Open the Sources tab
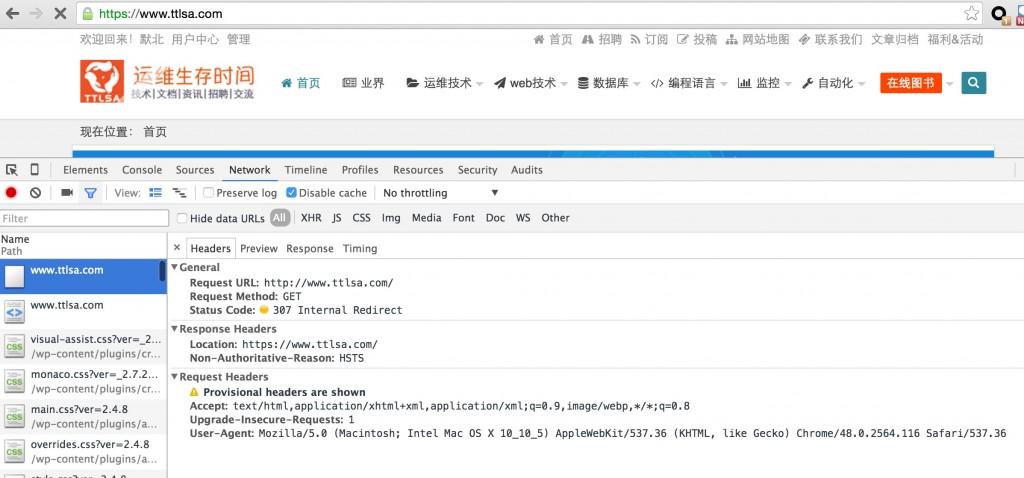Image resolution: width=1024 pixels, height=478 pixels. 195,170
